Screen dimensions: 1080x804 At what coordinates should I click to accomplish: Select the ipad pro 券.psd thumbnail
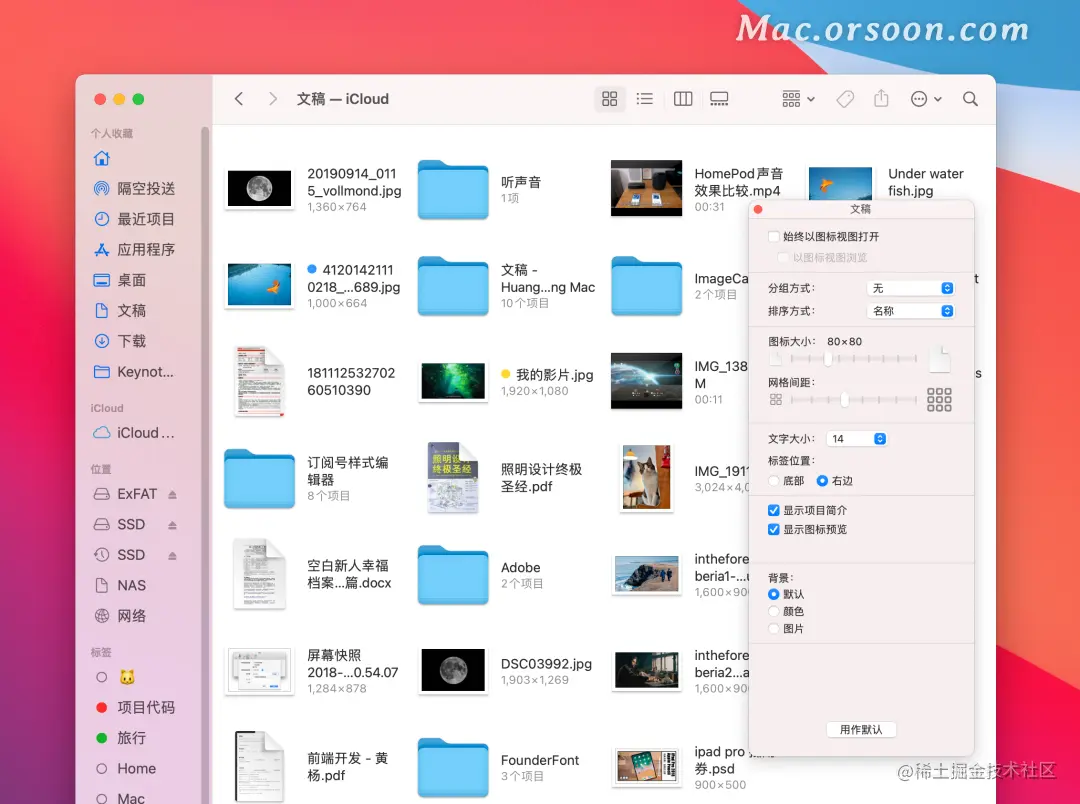(x=646, y=766)
